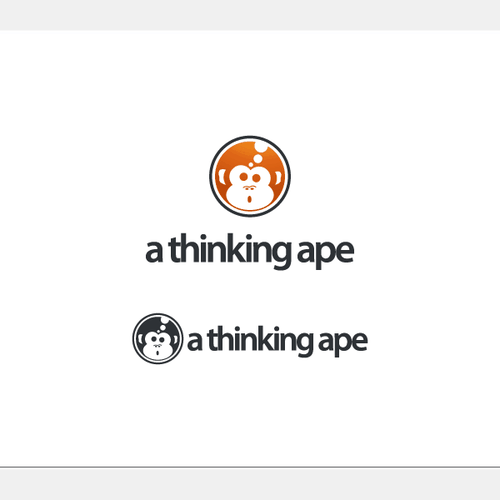Image resolution: width=500 pixels, height=500 pixels.
Task: Click the orange ape logo circle
Action: tap(250, 176)
